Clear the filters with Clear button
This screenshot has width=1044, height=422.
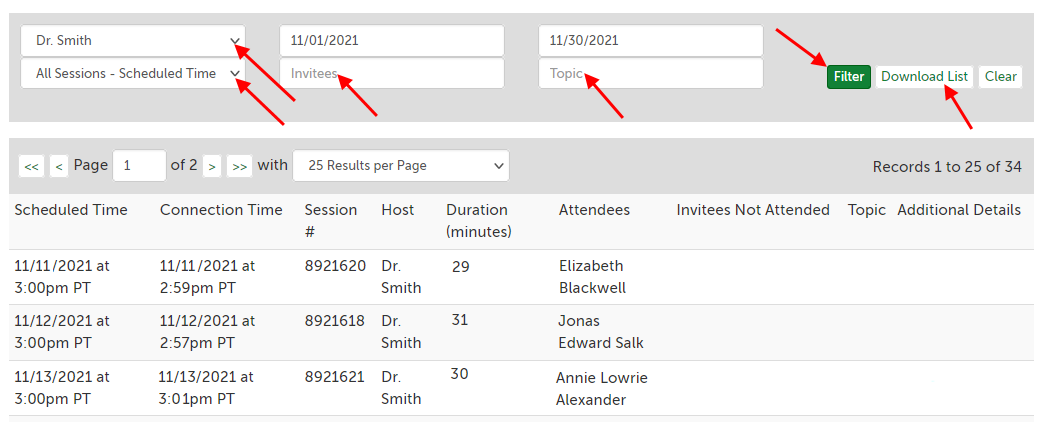1000,77
